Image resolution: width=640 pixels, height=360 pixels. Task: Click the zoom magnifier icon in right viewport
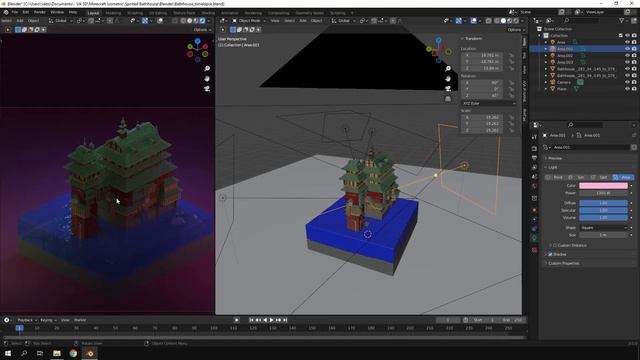point(448,69)
